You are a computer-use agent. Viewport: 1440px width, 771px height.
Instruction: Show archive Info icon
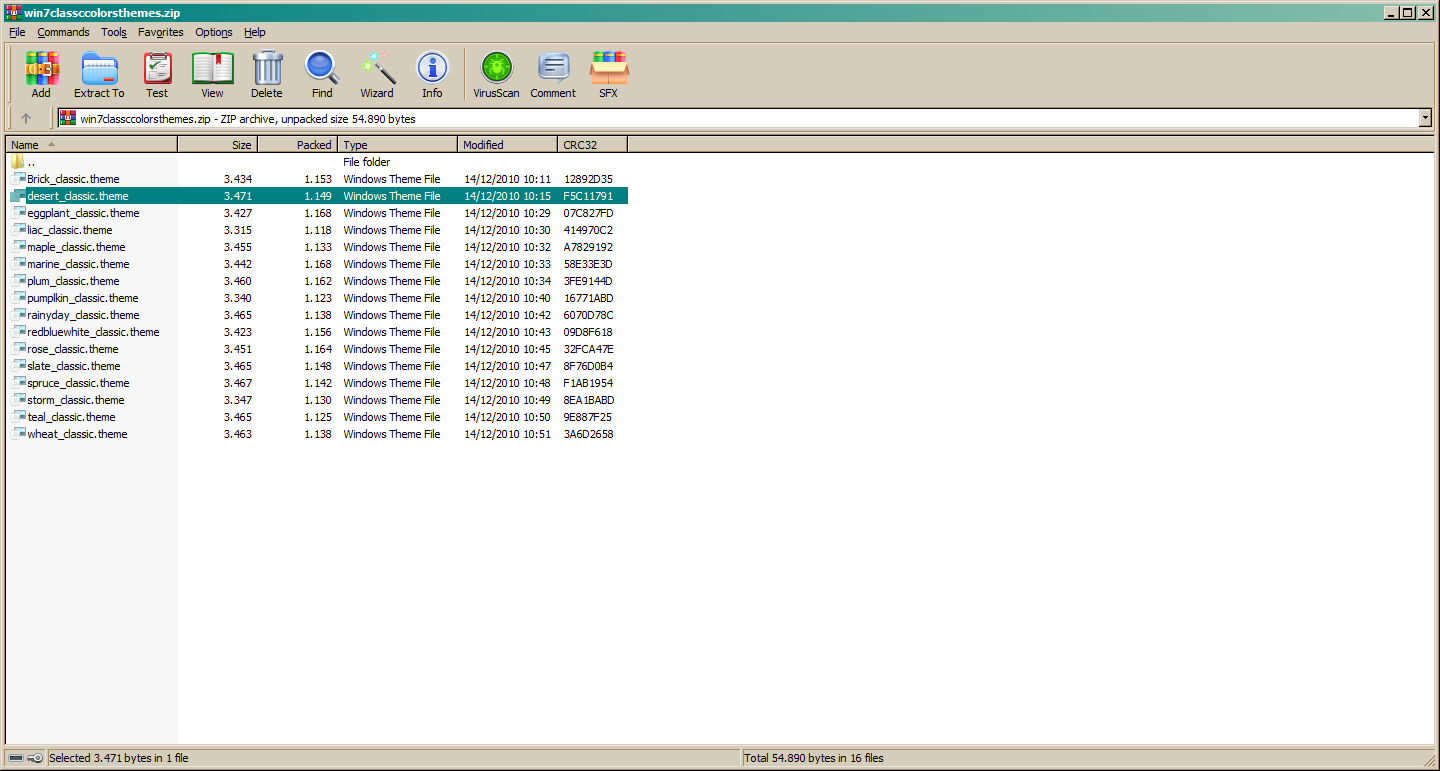click(432, 68)
